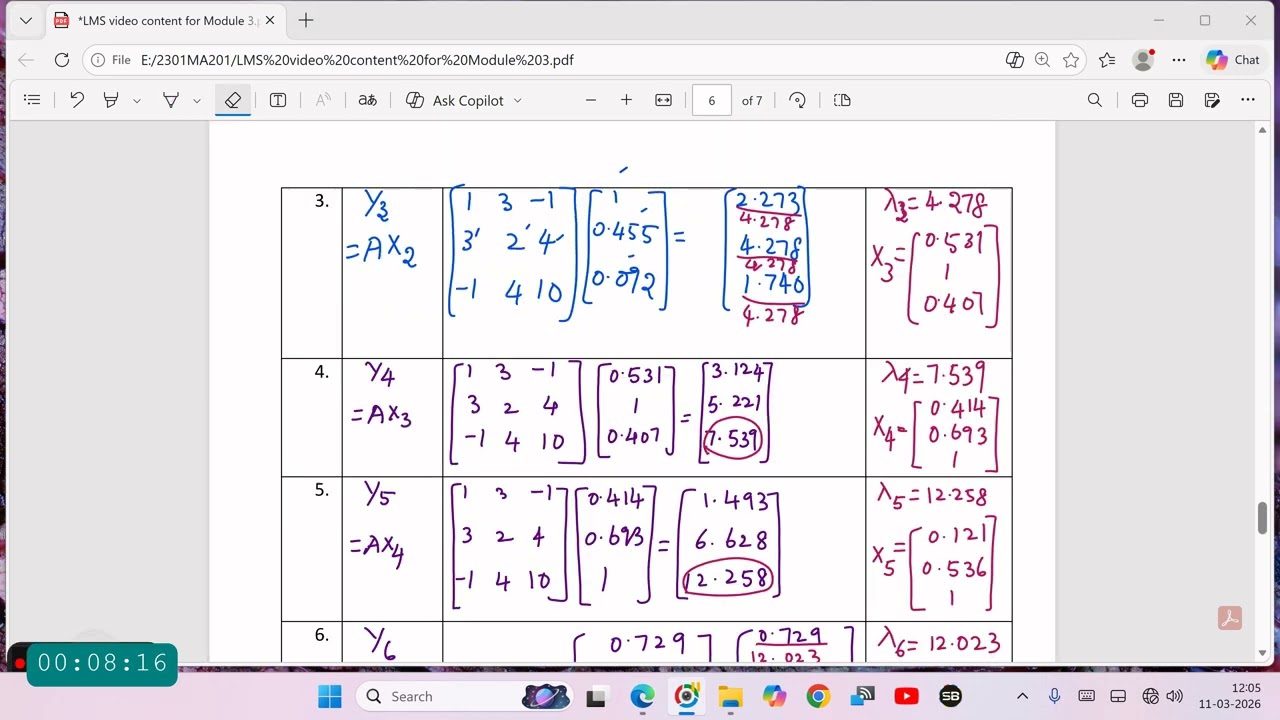Viewport: 1280px width, 720px height.
Task: Save the PDF document
Action: pyautogui.click(x=1176, y=100)
